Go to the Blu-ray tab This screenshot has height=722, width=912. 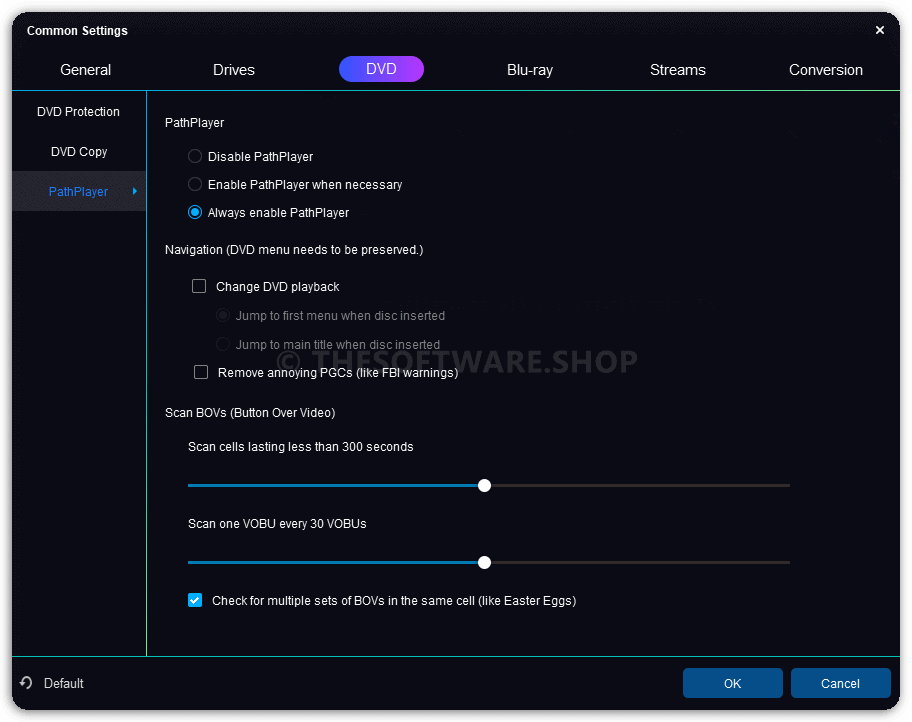(530, 70)
